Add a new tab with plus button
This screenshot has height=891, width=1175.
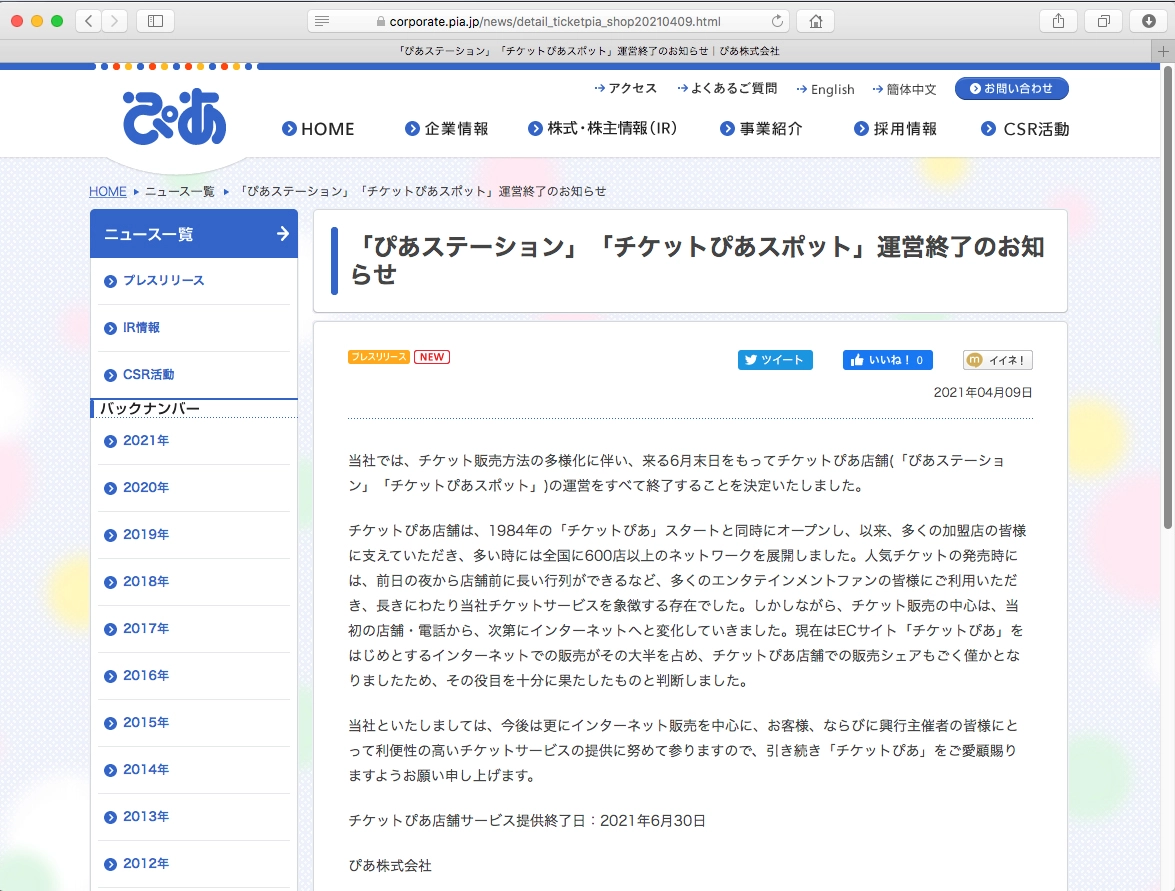point(1163,50)
